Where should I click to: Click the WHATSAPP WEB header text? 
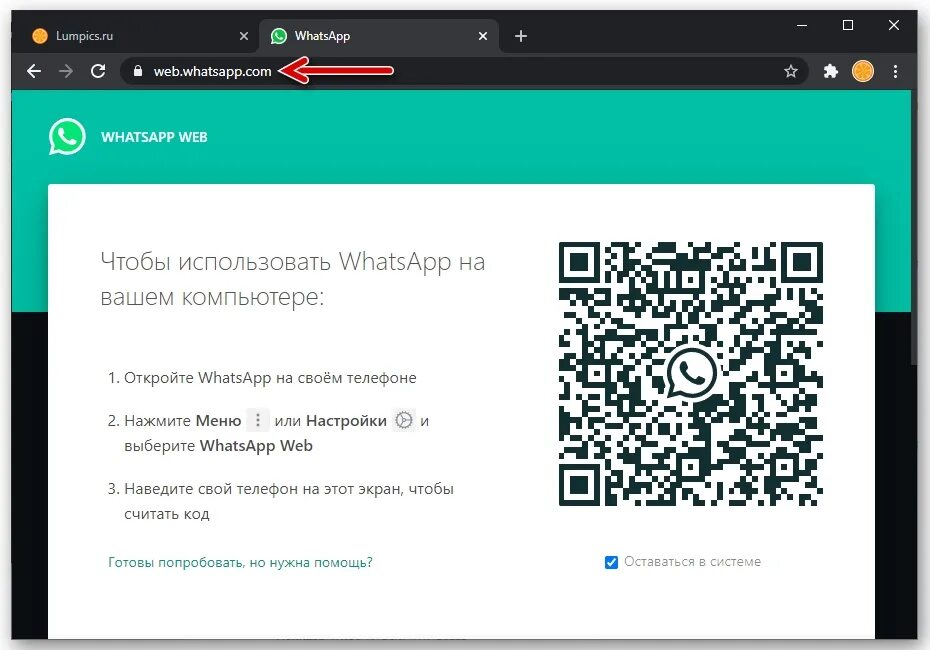pyautogui.click(x=154, y=137)
